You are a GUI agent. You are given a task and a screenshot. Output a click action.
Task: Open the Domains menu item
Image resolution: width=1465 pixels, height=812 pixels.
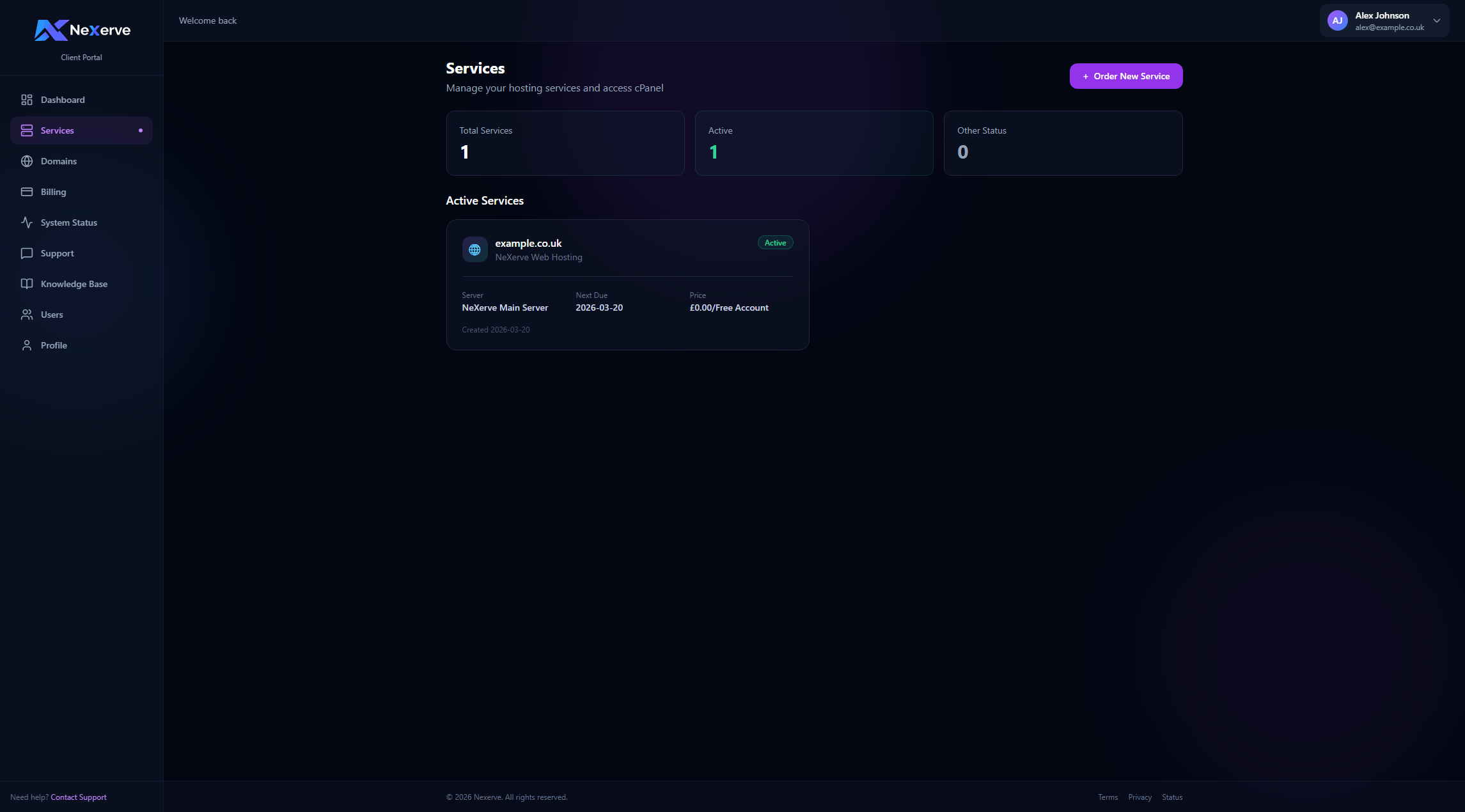click(59, 161)
